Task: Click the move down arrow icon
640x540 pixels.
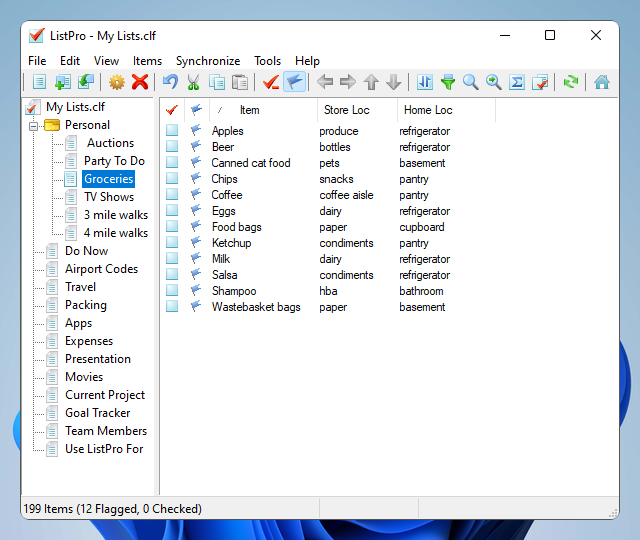Action: (394, 82)
